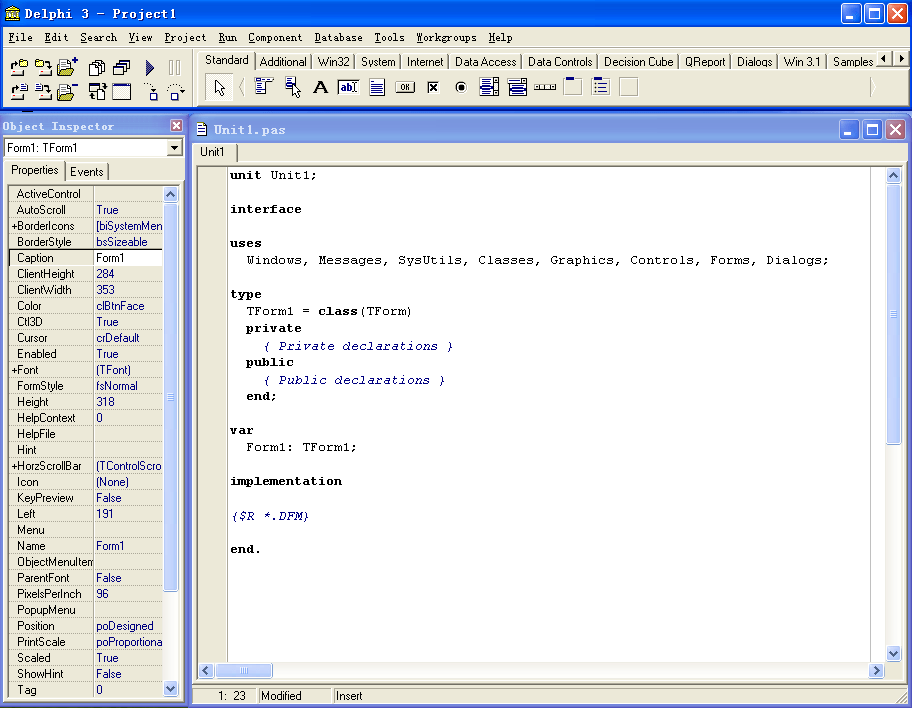Click the Save All speedbar icon

[43, 67]
